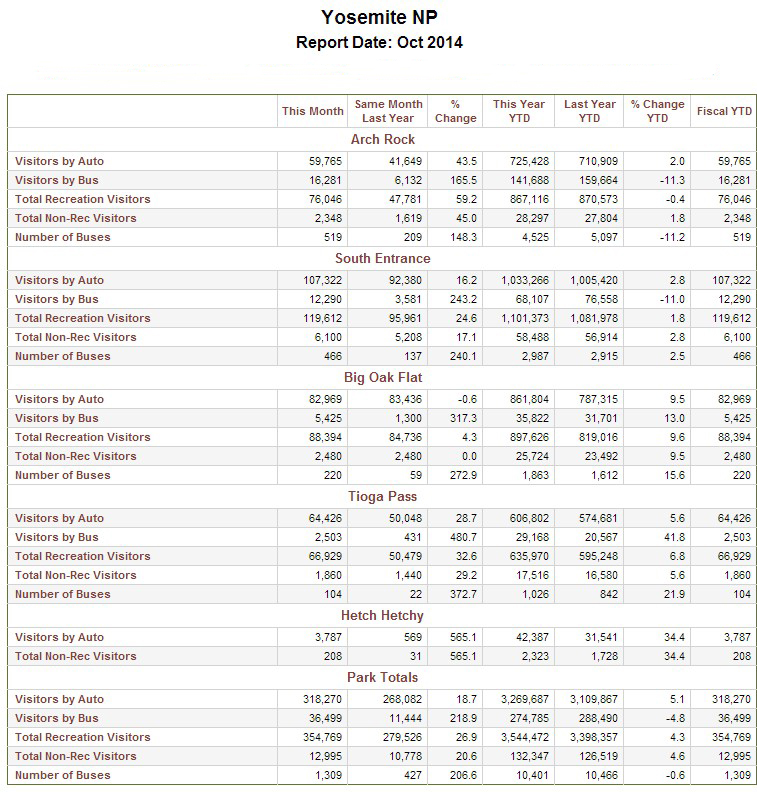Screen dimensions: 757x792
Task: Select South Entrance bus % change 243.2
Action: tap(463, 300)
